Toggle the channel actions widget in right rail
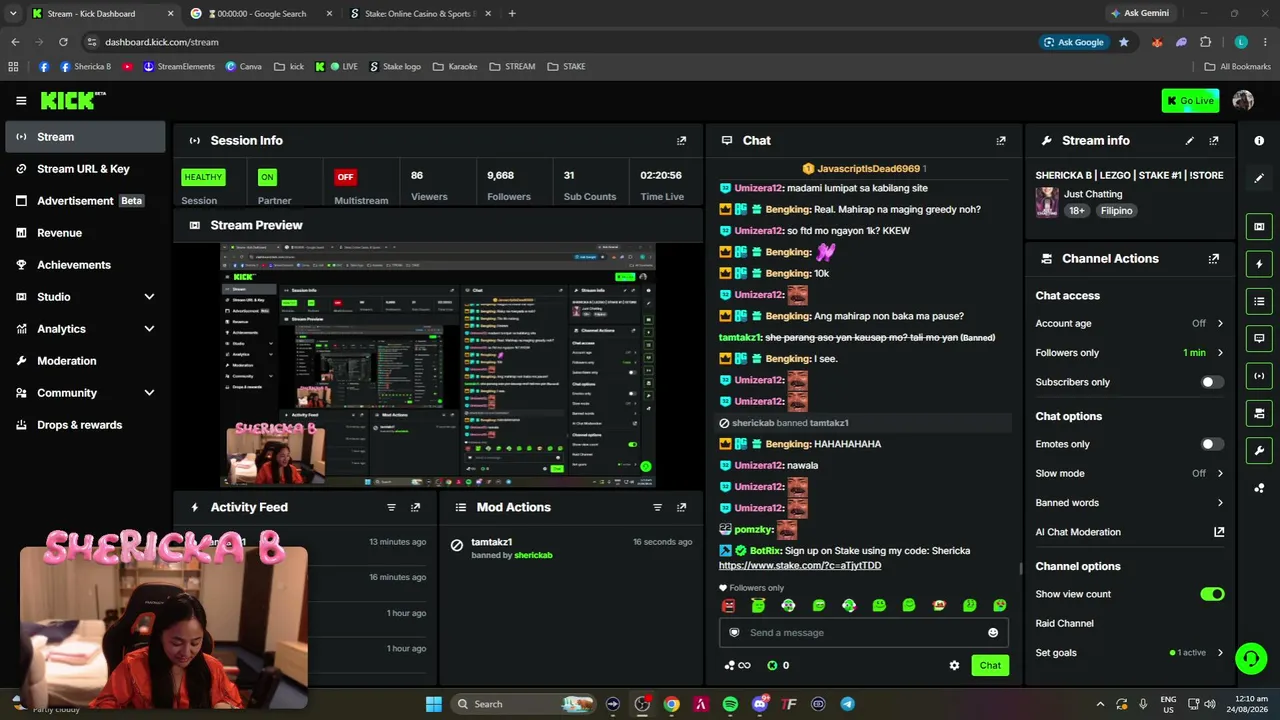The width and height of the screenshot is (1280, 720). click(x=1259, y=413)
